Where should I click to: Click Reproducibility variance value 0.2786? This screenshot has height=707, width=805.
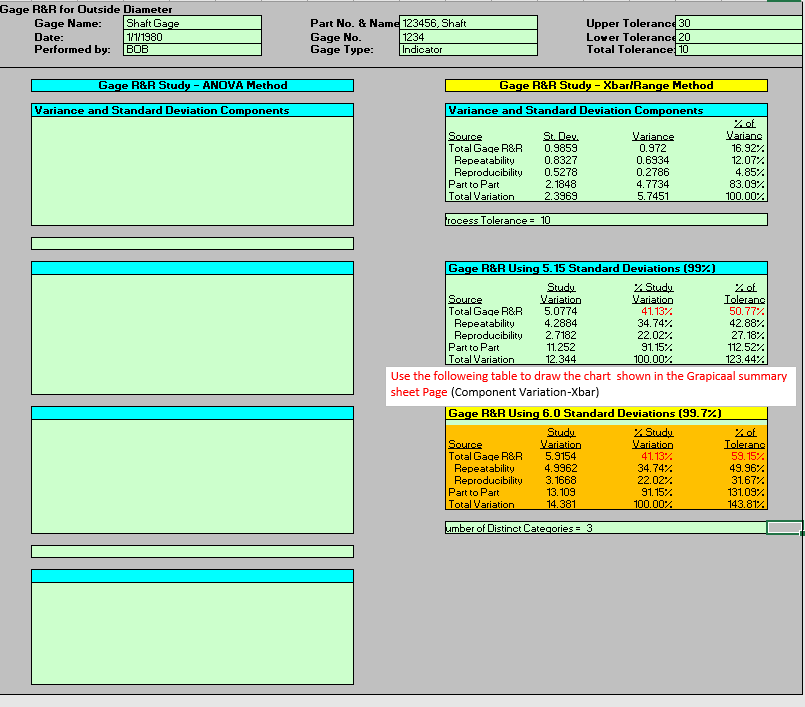click(653, 173)
